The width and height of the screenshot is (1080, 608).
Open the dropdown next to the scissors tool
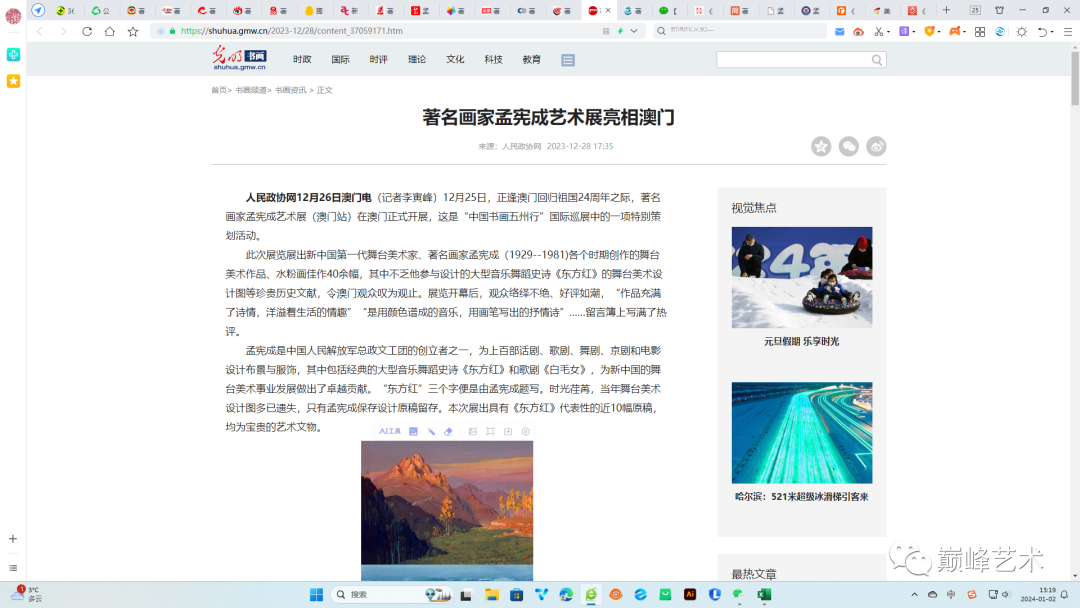tap(888, 31)
